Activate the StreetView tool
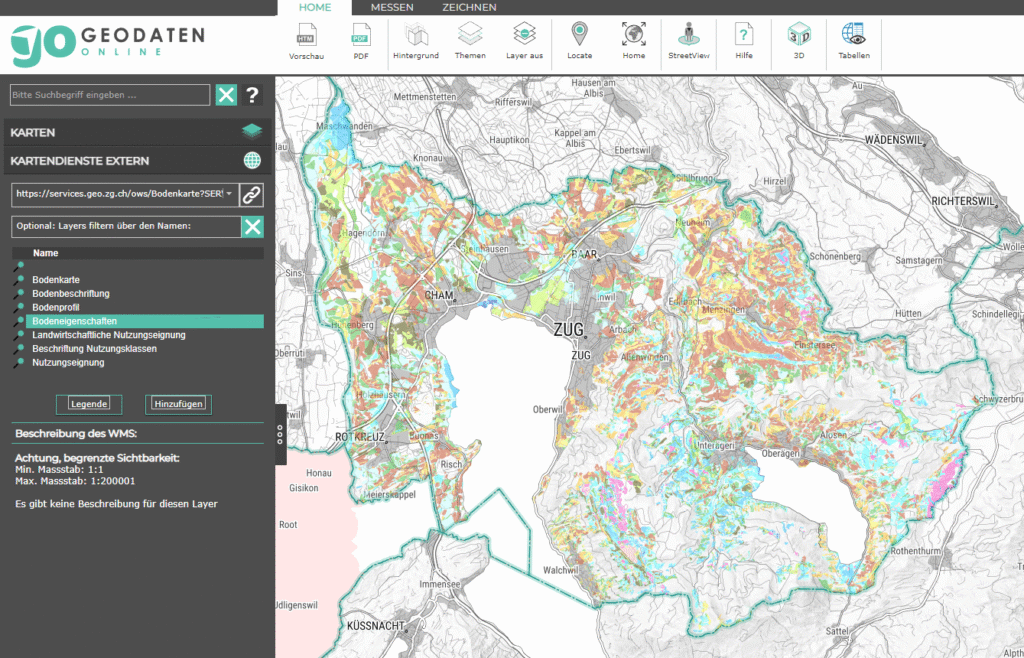 point(689,38)
